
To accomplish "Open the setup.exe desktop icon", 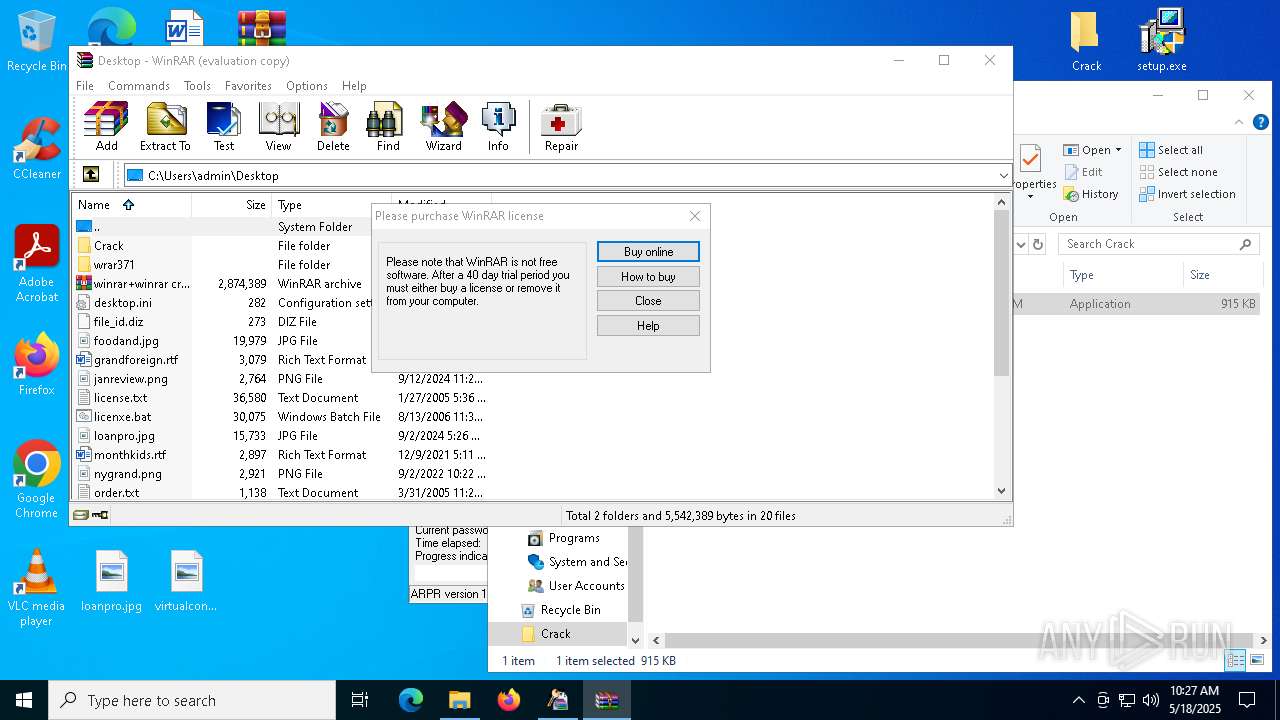I will (1162, 40).
